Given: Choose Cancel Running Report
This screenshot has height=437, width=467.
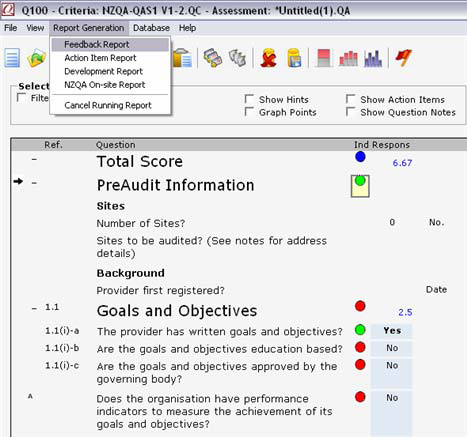Looking at the screenshot, I should coord(110,105).
